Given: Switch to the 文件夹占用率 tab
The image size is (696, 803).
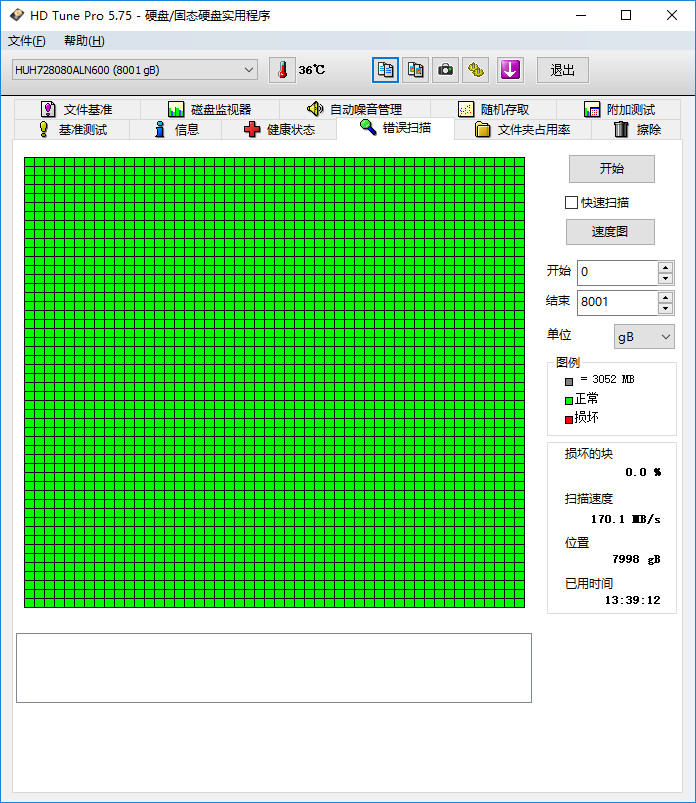Looking at the screenshot, I should (x=523, y=130).
